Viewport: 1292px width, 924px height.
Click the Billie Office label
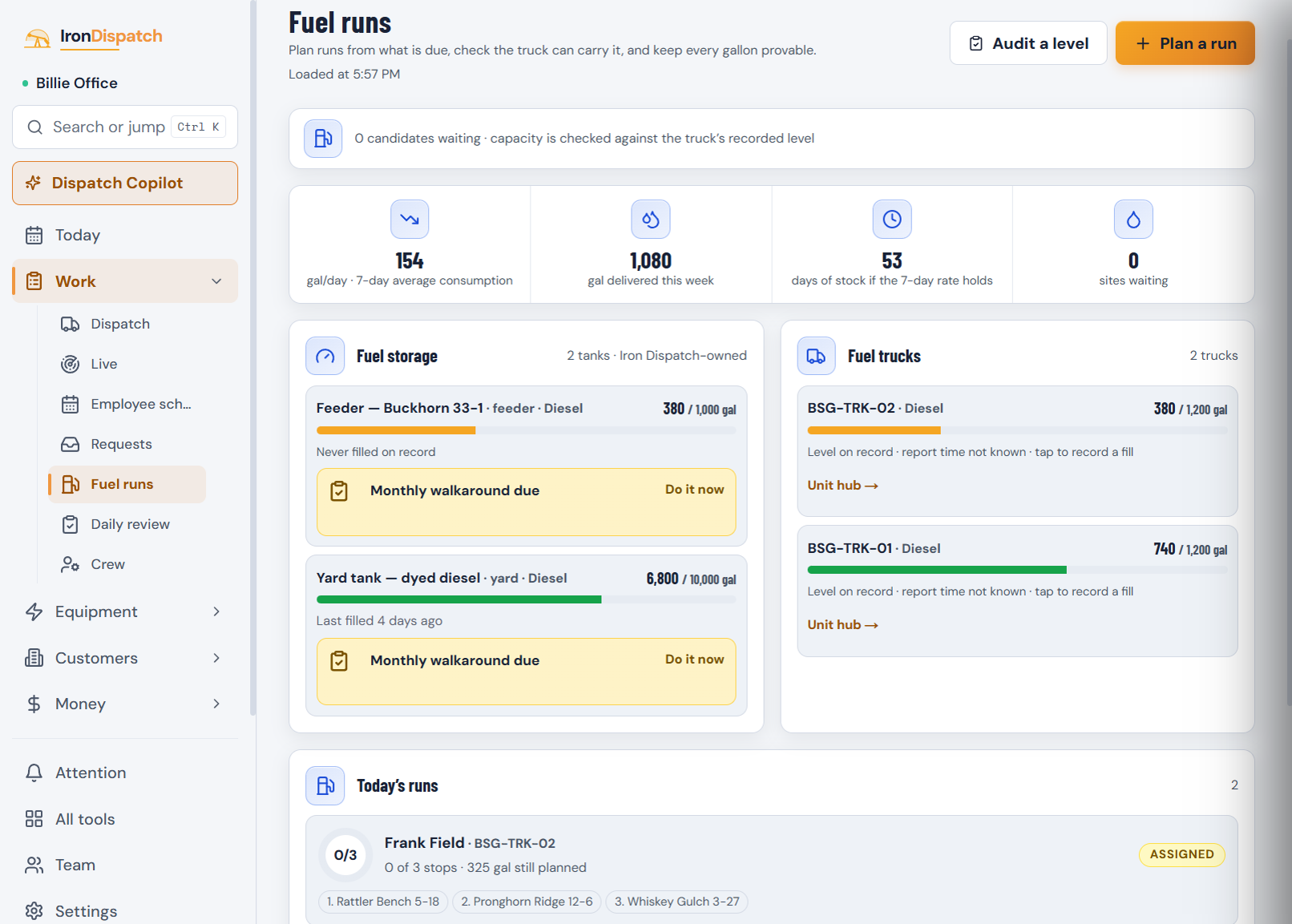(x=77, y=83)
